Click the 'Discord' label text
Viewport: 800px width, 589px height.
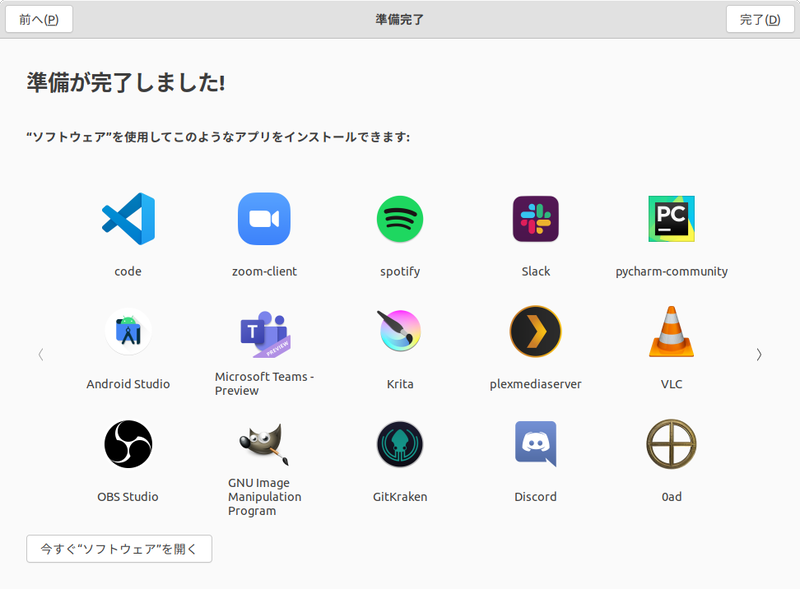[536, 497]
